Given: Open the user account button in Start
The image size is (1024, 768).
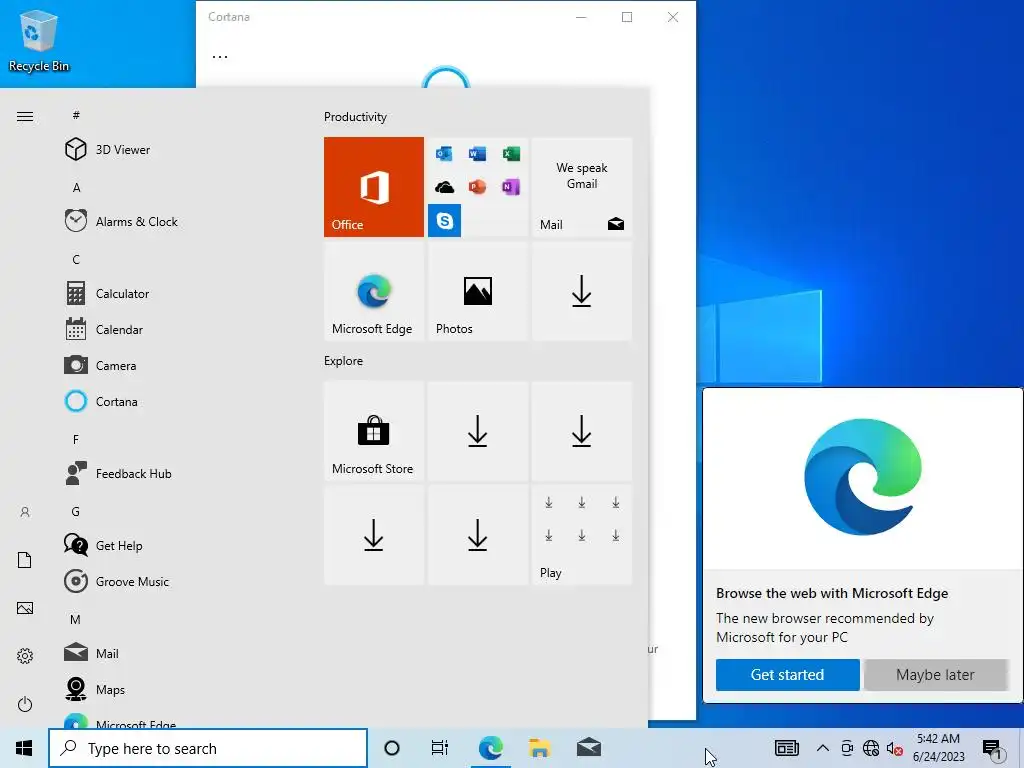Looking at the screenshot, I should click(25, 512).
